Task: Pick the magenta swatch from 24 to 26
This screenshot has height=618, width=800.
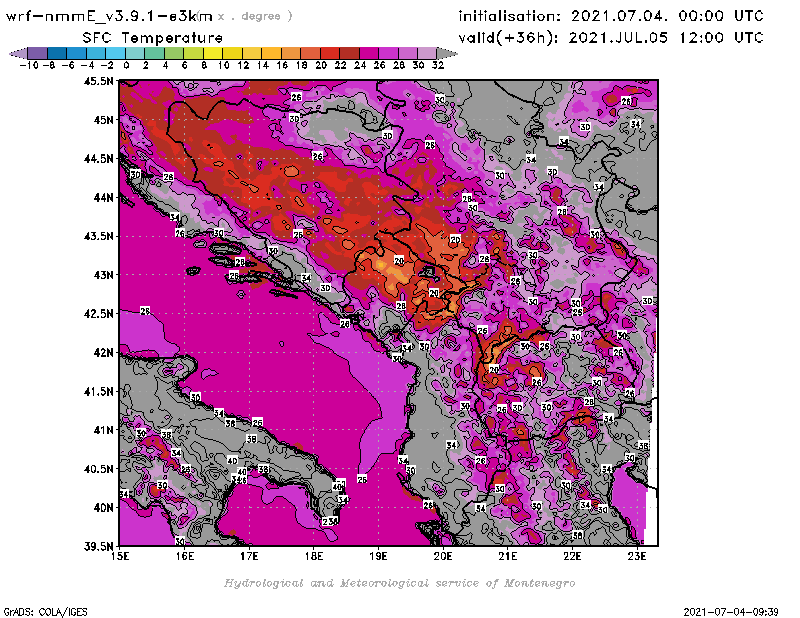Action: (x=368, y=53)
